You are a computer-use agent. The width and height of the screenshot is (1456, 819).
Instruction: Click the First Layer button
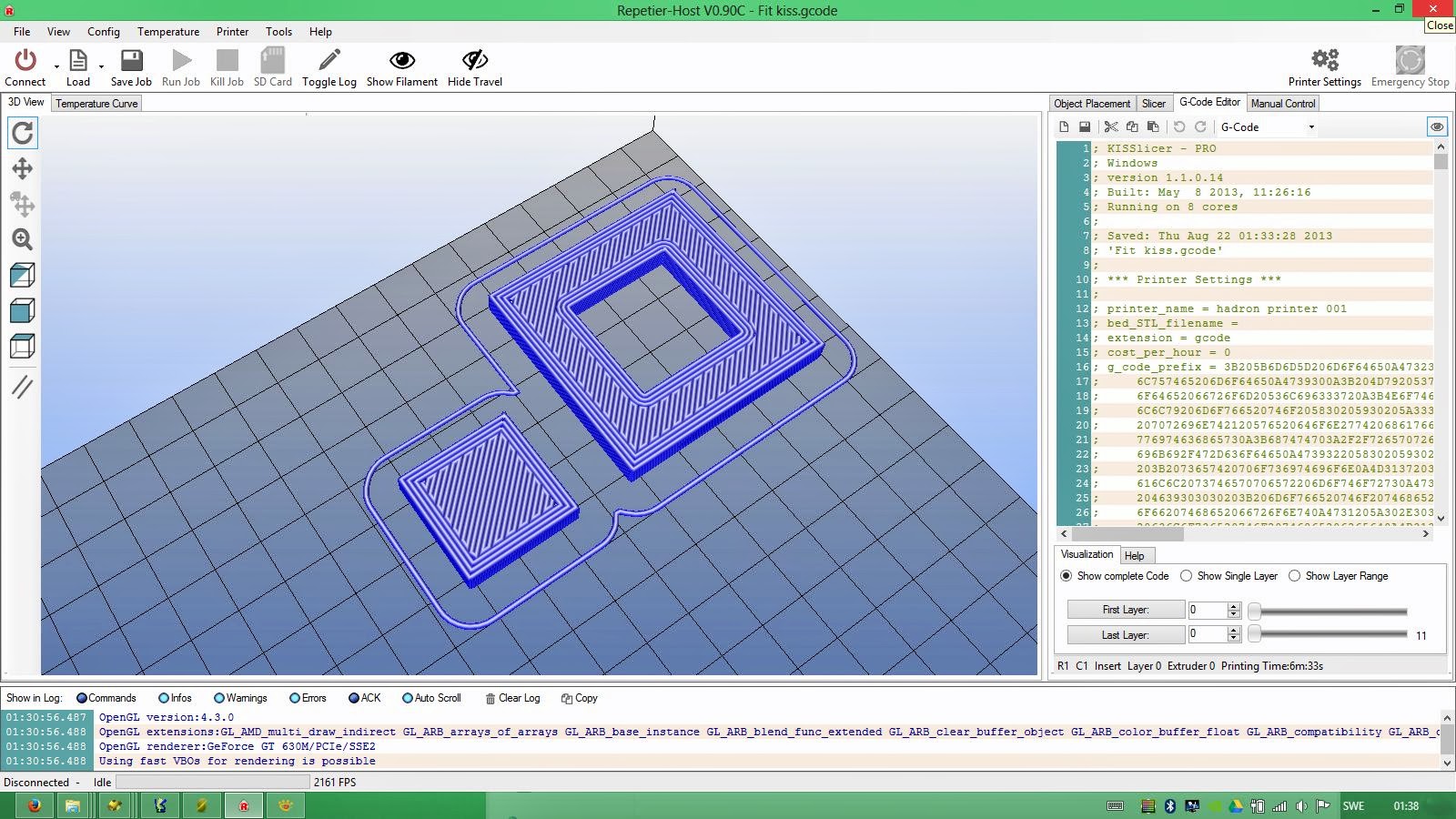tap(1126, 610)
